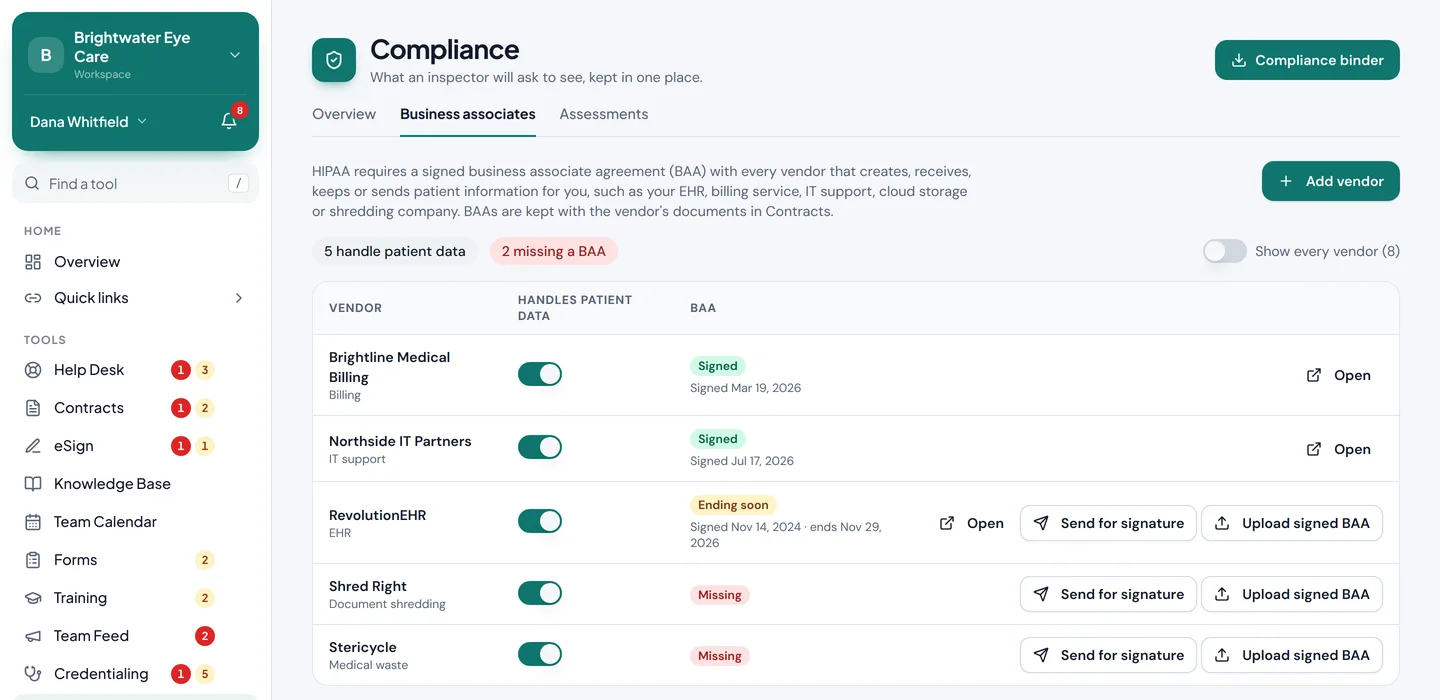Screen dimensions: 1440x700
Task: Toggle patient data switch for Stericycle
Action: tap(540, 654)
